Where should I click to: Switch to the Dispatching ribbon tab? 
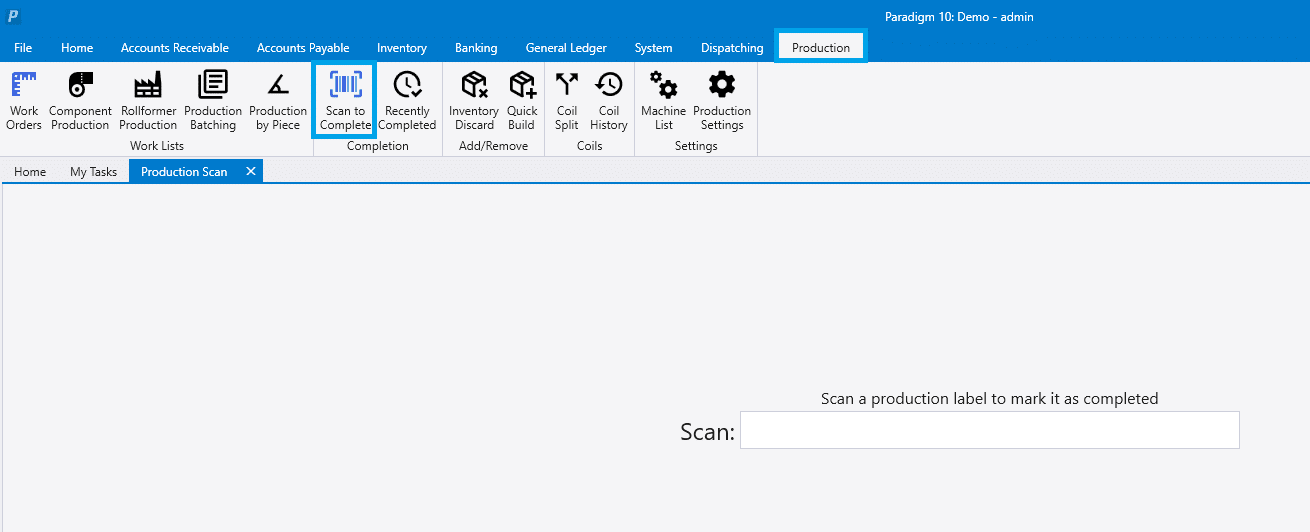(732, 48)
